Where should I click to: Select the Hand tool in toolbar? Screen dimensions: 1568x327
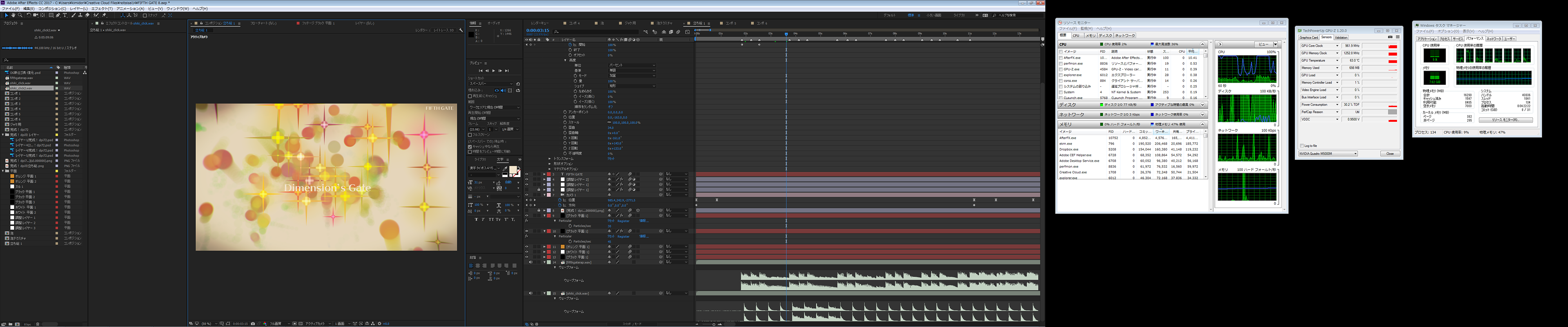click(13, 15)
